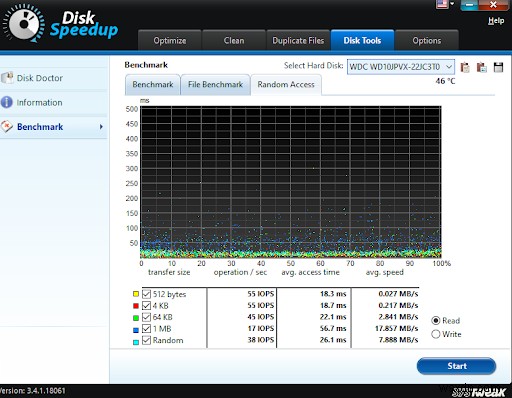Click the Disk Doctor sidebar icon
This screenshot has height=398, width=512.
click(x=7, y=78)
